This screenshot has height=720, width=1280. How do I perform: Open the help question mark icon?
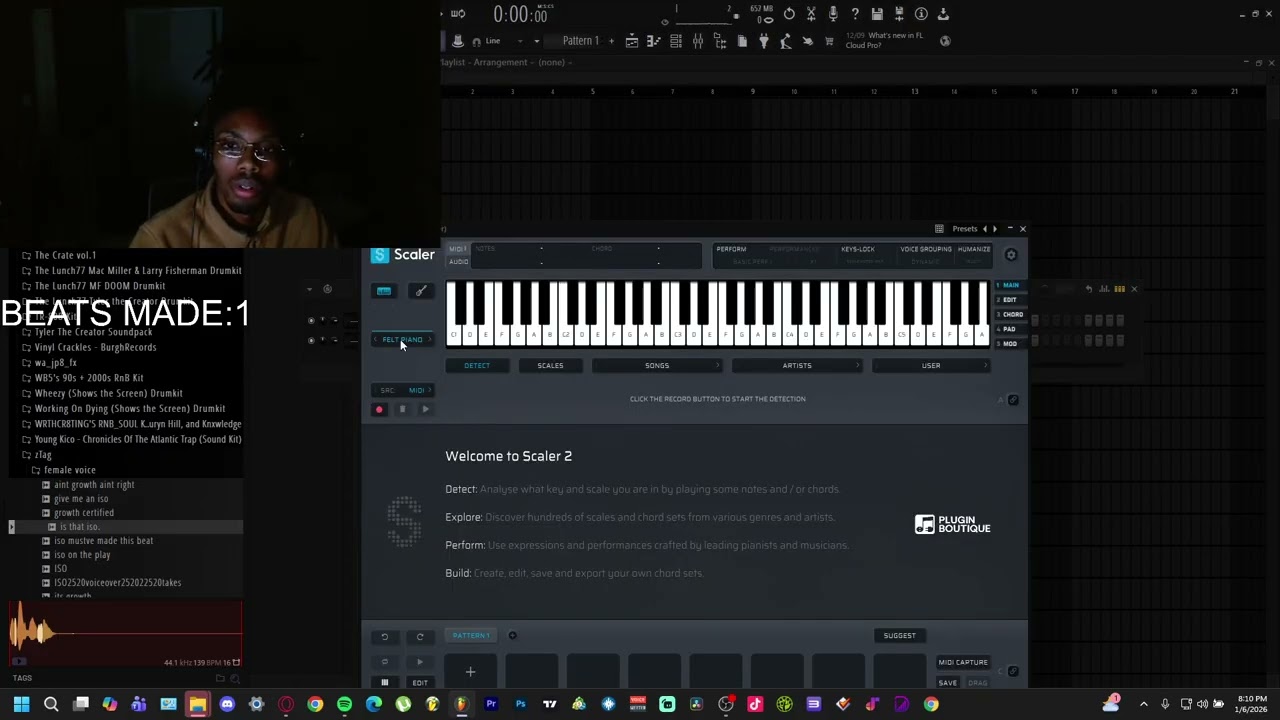[x=855, y=14]
